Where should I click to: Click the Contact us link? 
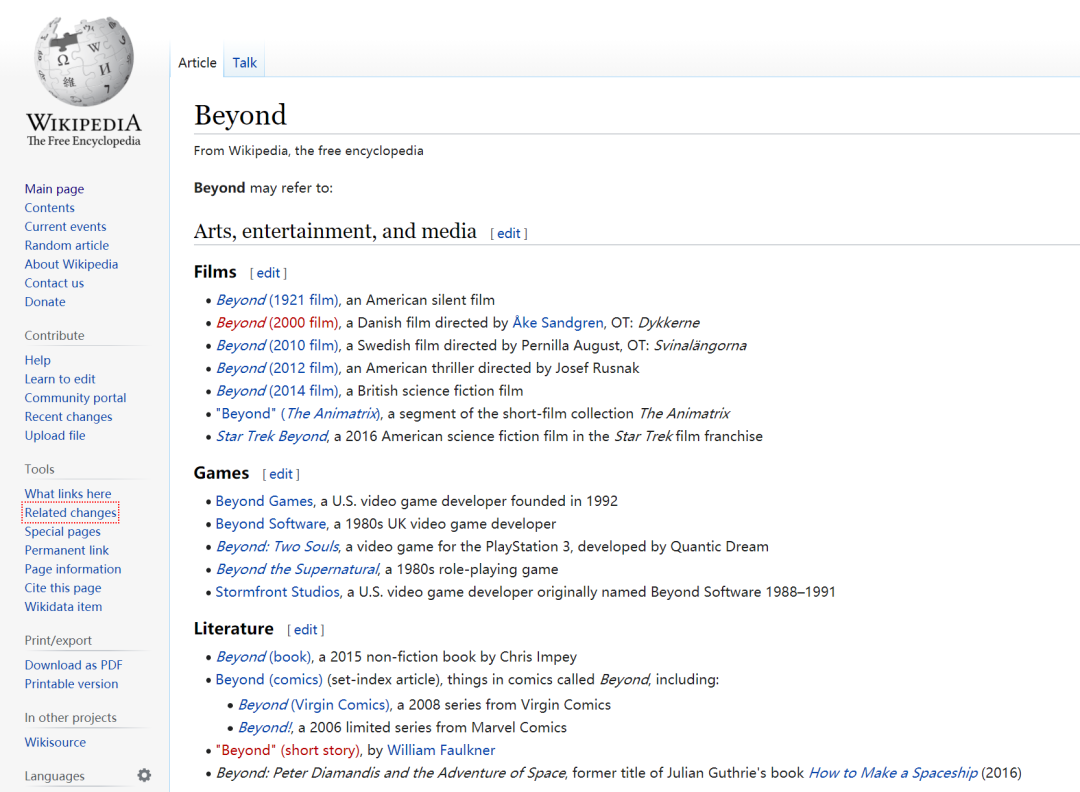pyautogui.click(x=54, y=283)
